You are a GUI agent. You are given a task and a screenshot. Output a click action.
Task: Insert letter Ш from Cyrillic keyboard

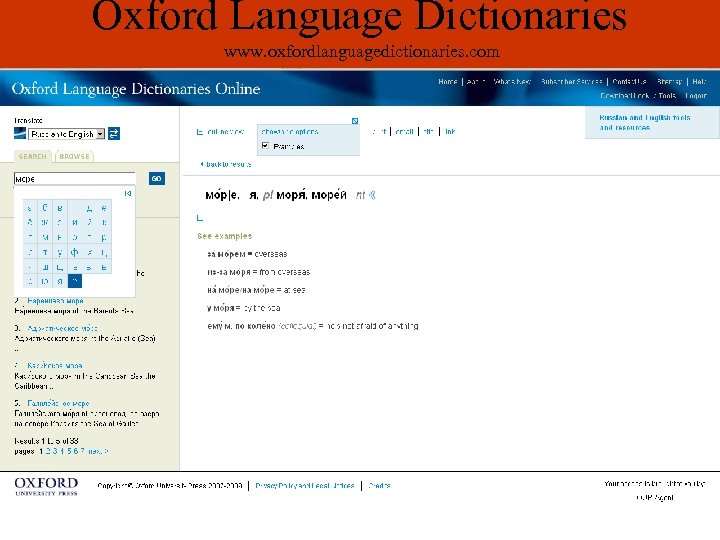[45, 266]
